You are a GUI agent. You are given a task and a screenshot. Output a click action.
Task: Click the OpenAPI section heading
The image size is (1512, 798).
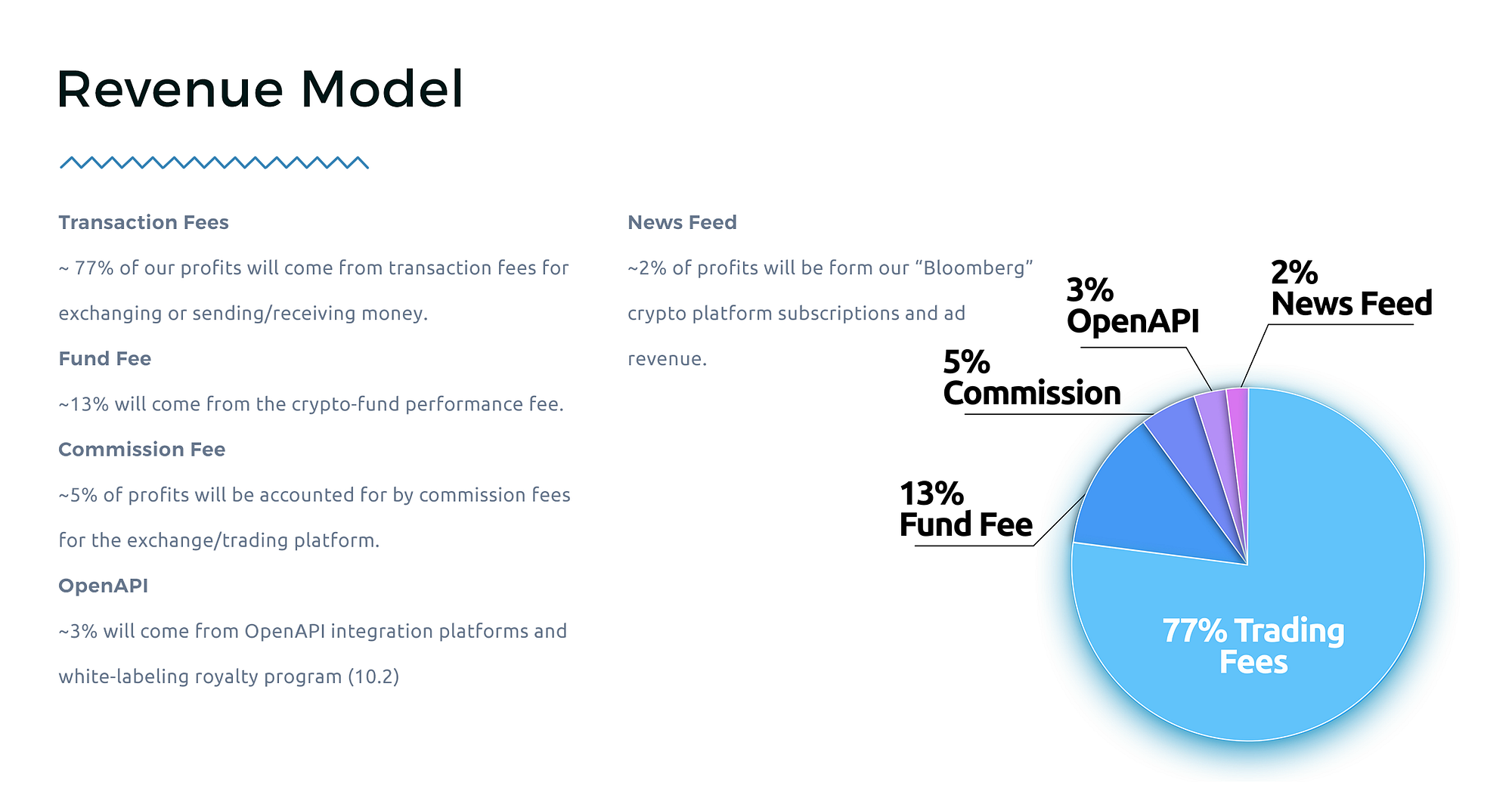point(104,585)
